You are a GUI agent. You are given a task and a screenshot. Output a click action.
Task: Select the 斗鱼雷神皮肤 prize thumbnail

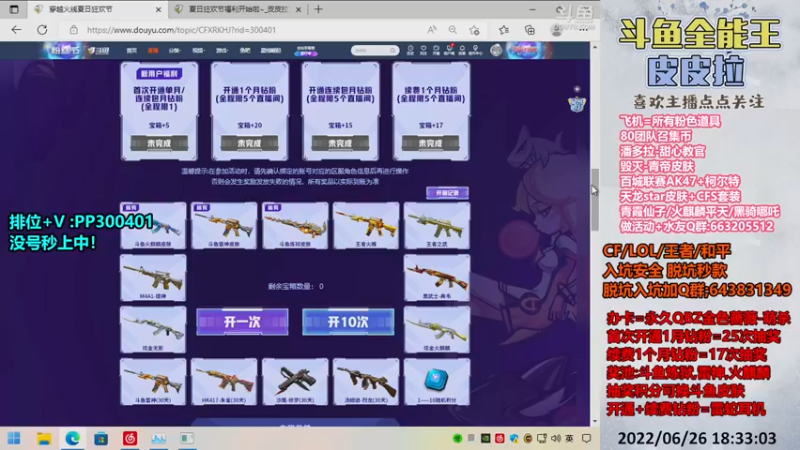pos(224,226)
